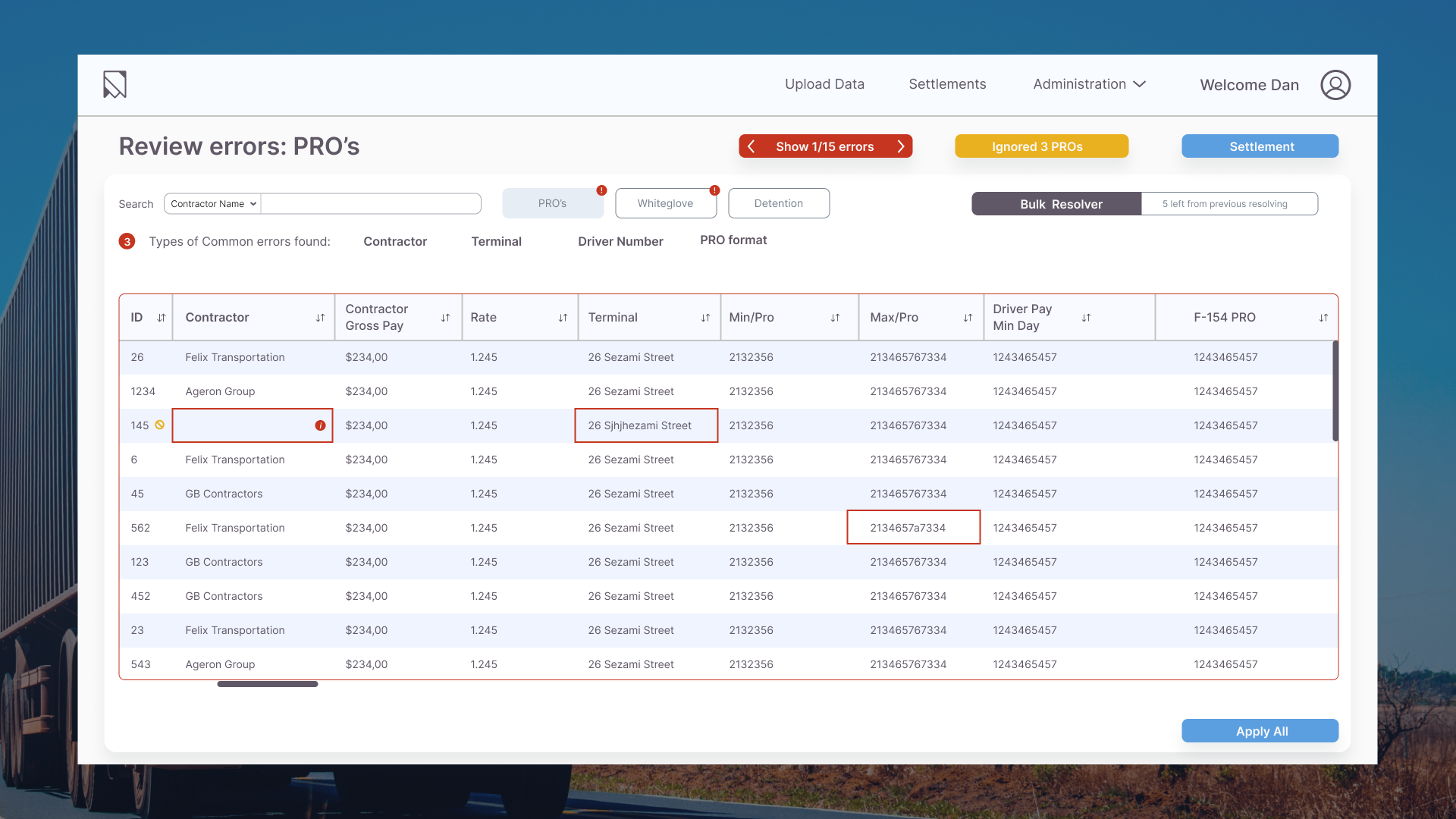Image resolution: width=1456 pixels, height=819 pixels.
Task: Click the previous error arrow icon
Action: tap(751, 146)
